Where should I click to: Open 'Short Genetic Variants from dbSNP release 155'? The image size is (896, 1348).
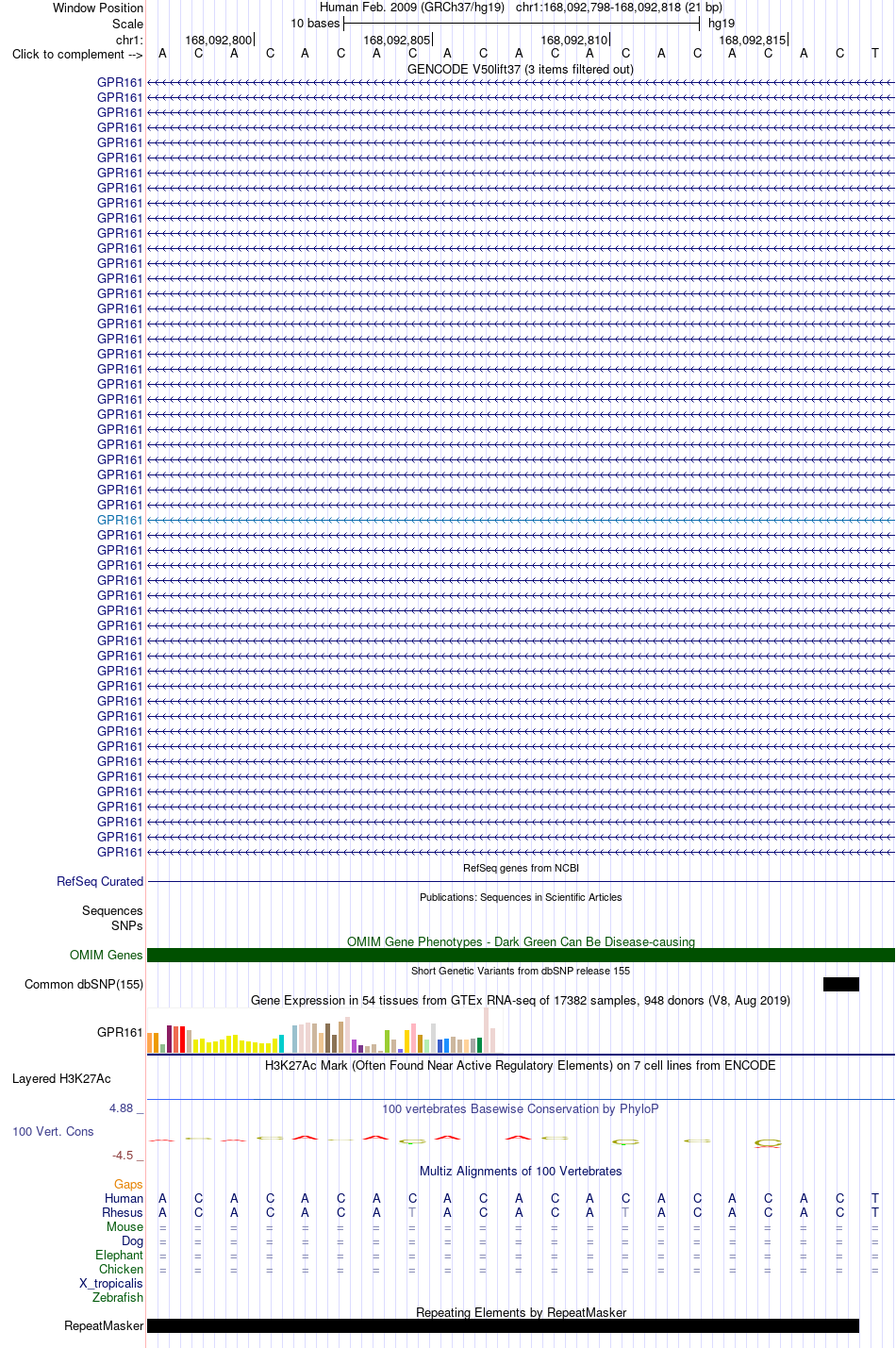tap(521, 971)
